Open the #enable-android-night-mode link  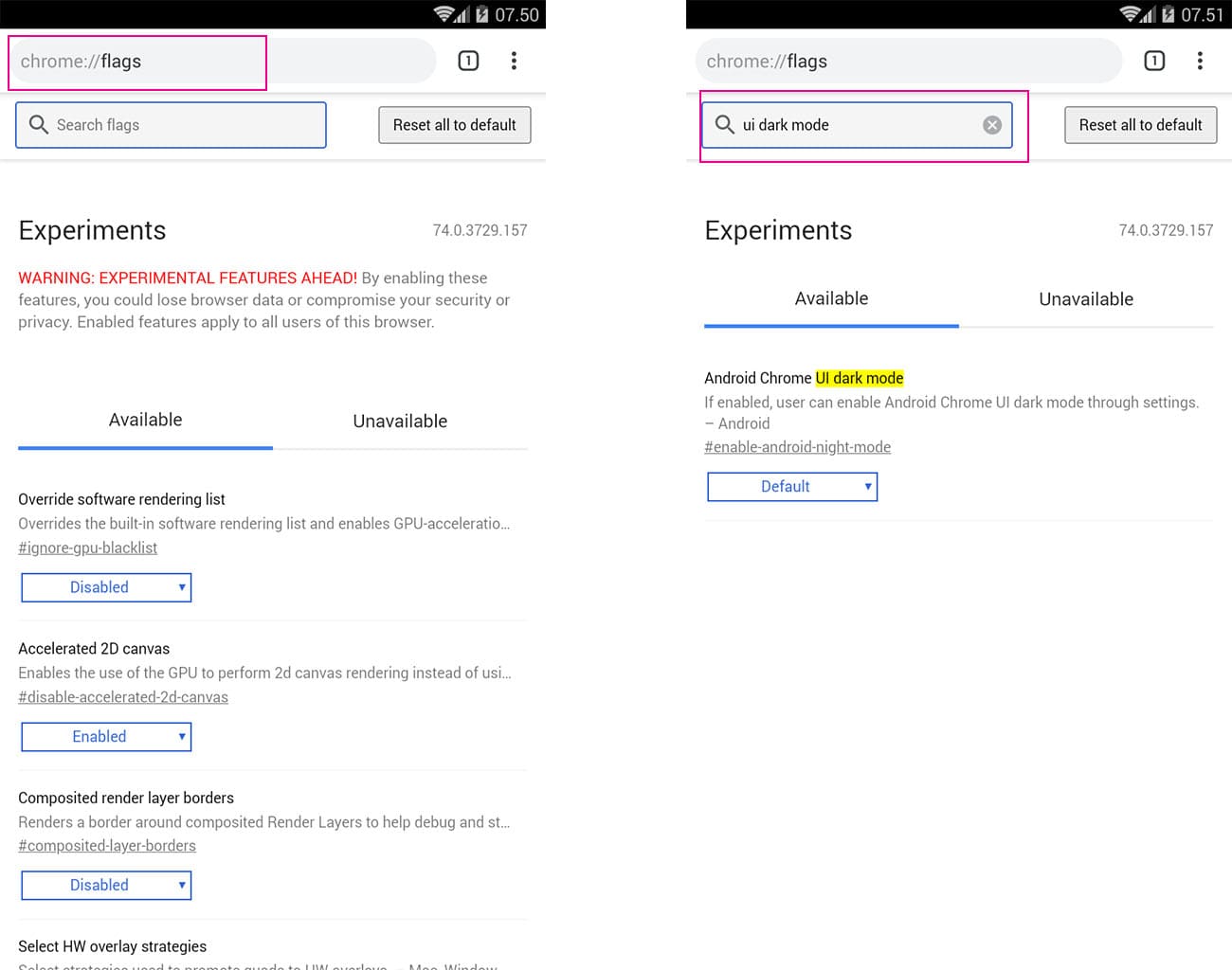[797, 447]
